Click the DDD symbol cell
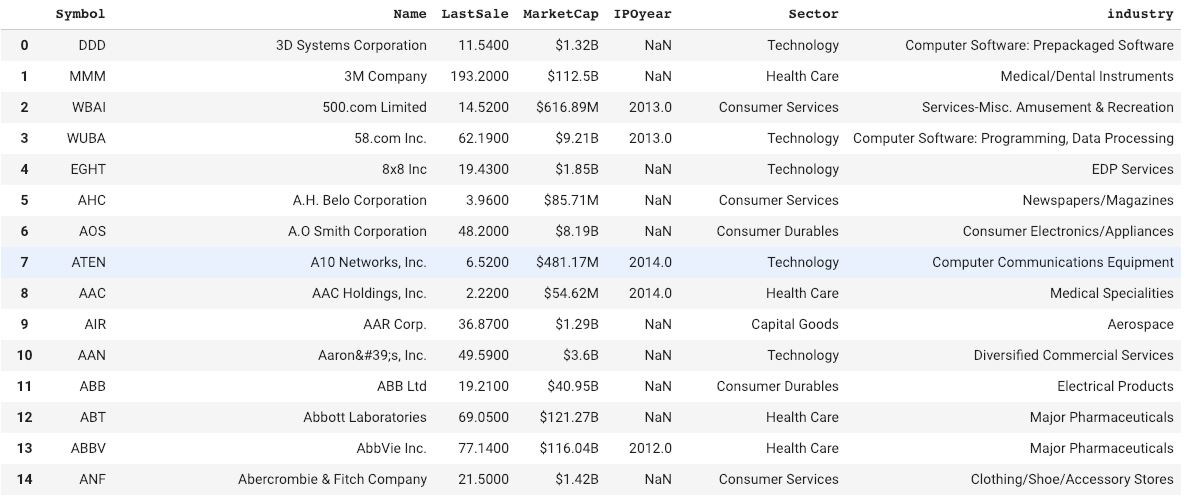Image resolution: width=1202 pixels, height=500 pixels. click(92, 45)
